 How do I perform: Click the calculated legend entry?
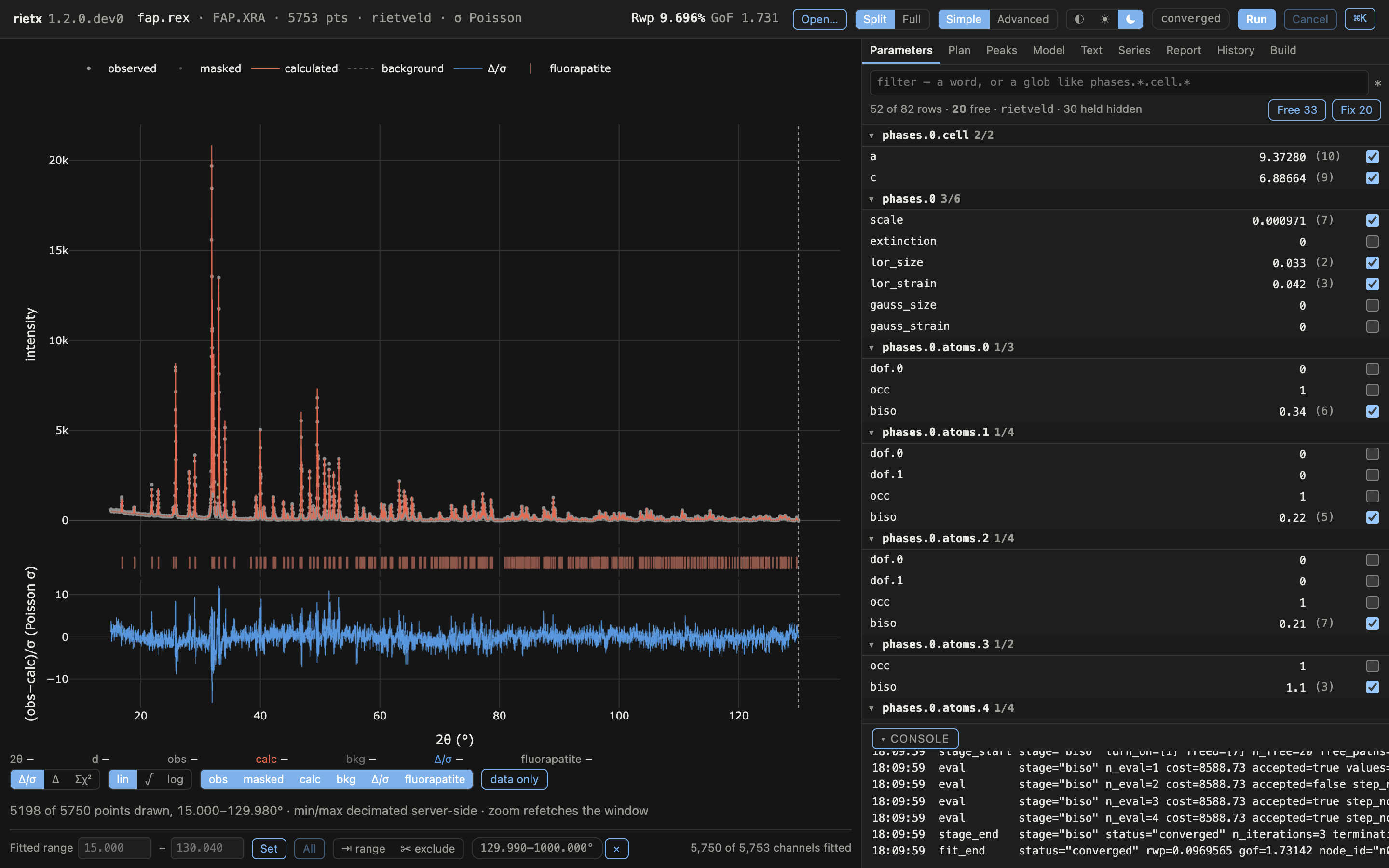[295, 69]
